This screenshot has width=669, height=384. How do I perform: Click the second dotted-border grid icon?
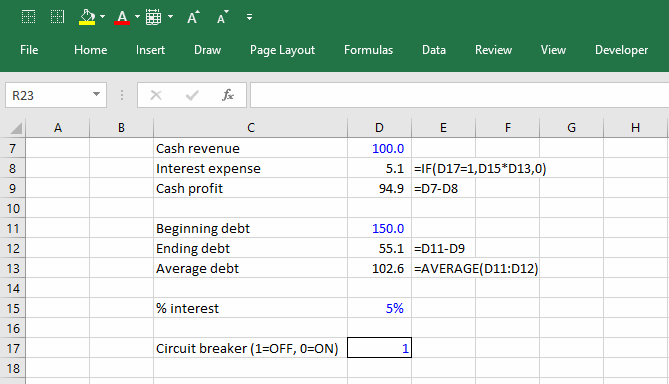[57, 17]
